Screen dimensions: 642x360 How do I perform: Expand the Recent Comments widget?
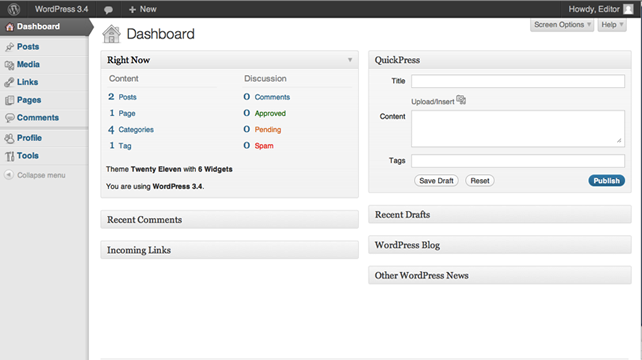click(x=229, y=220)
